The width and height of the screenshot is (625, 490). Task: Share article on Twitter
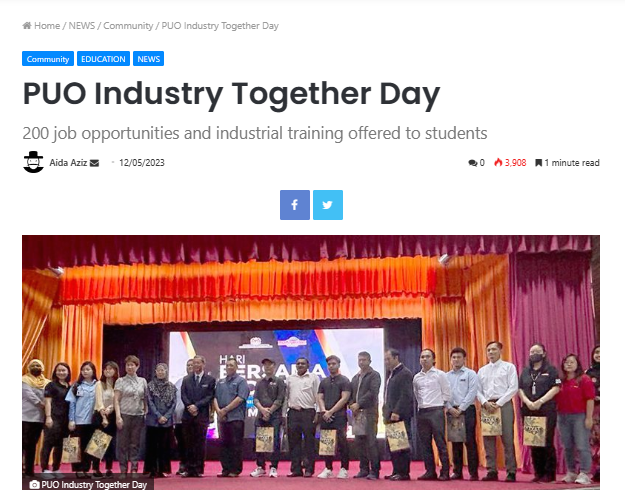pos(328,205)
